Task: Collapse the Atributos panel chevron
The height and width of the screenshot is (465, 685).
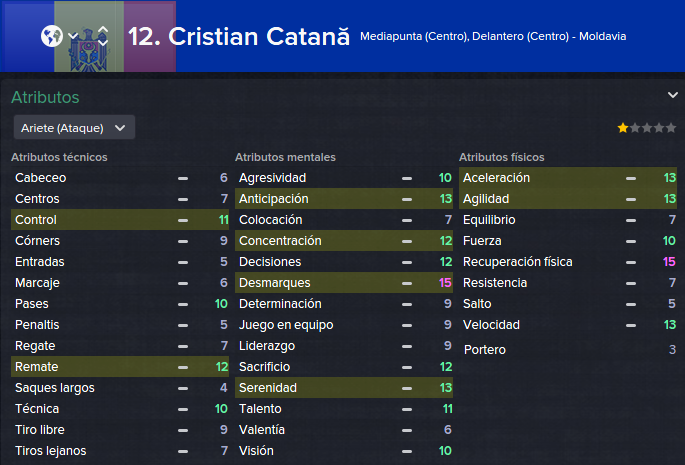Action: 672,95
